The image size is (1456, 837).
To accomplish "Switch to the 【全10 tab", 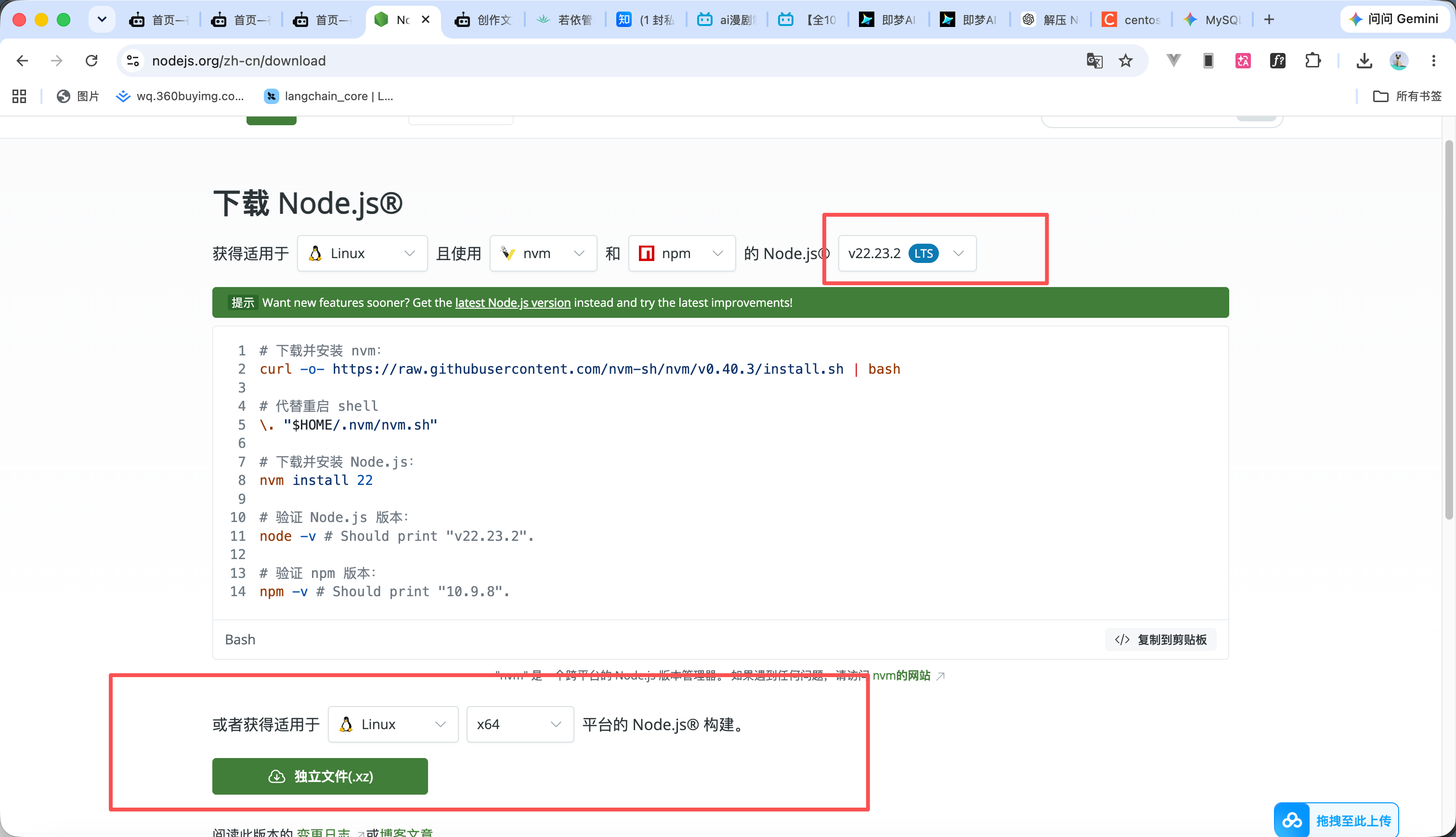I will tap(807, 20).
